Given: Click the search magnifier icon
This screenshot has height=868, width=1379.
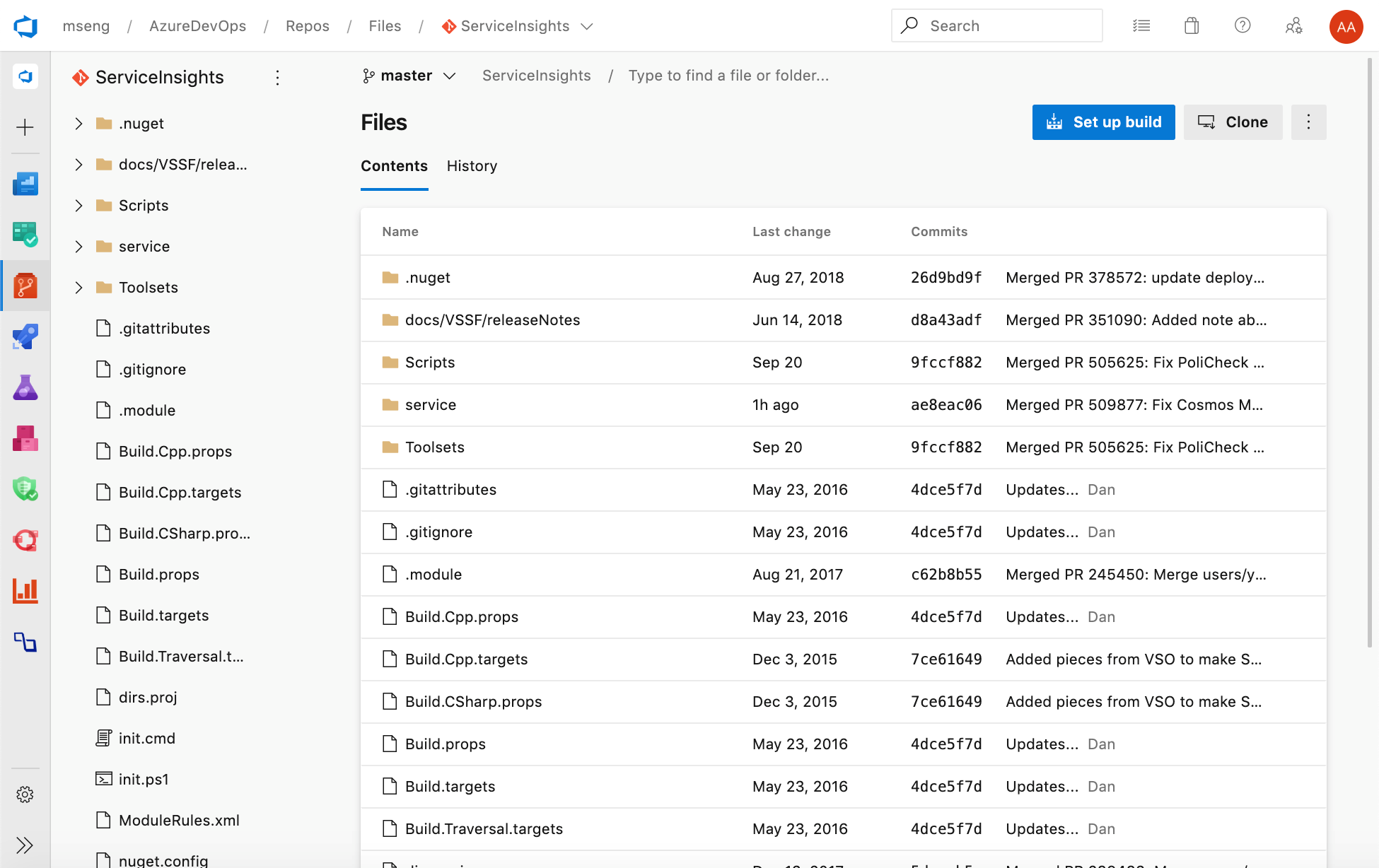Looking at the screenshot, I should coord(912,25).
